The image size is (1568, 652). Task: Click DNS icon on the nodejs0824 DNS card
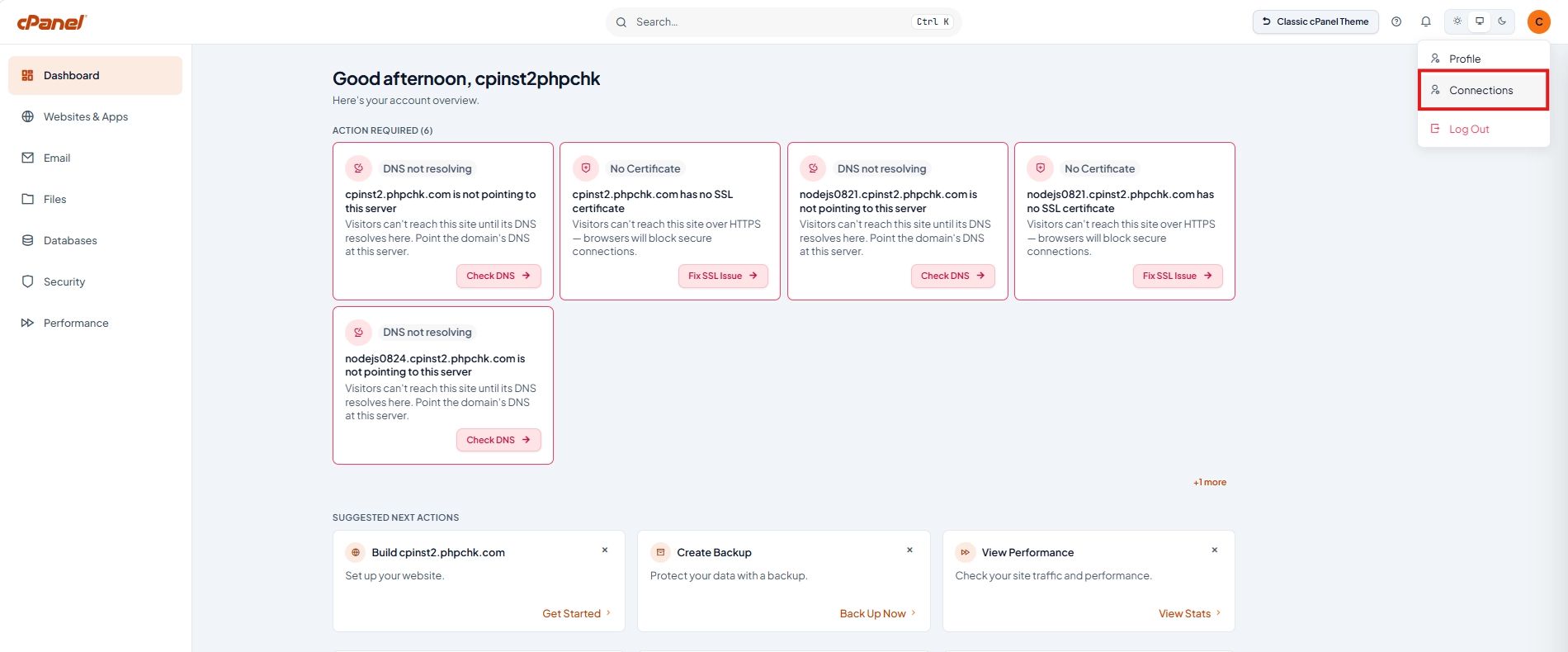(x=358, y=332)
